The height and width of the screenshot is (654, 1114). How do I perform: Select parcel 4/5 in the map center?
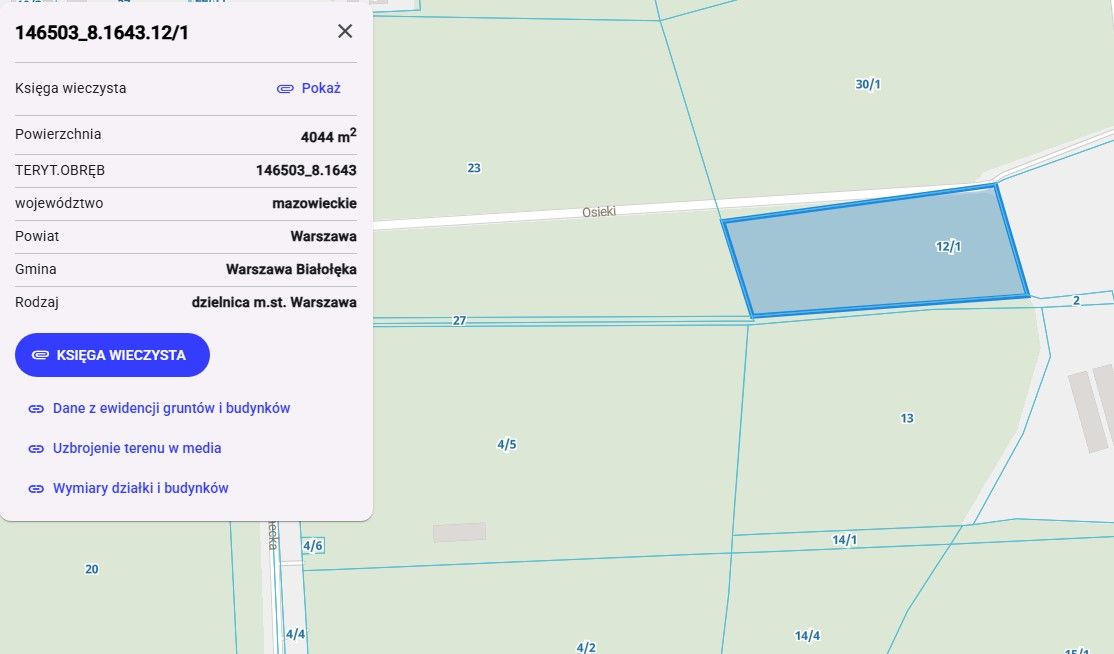506,443
